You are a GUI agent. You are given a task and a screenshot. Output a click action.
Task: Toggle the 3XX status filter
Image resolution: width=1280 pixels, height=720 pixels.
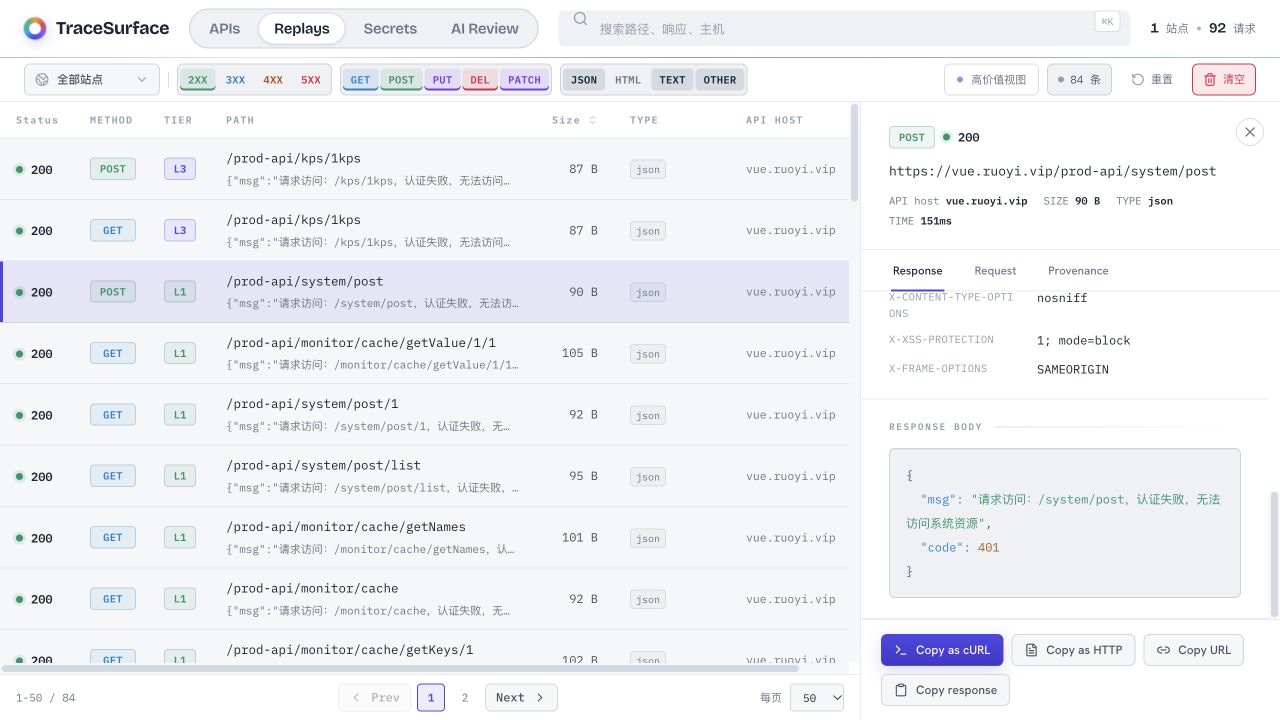click(236, 80)
